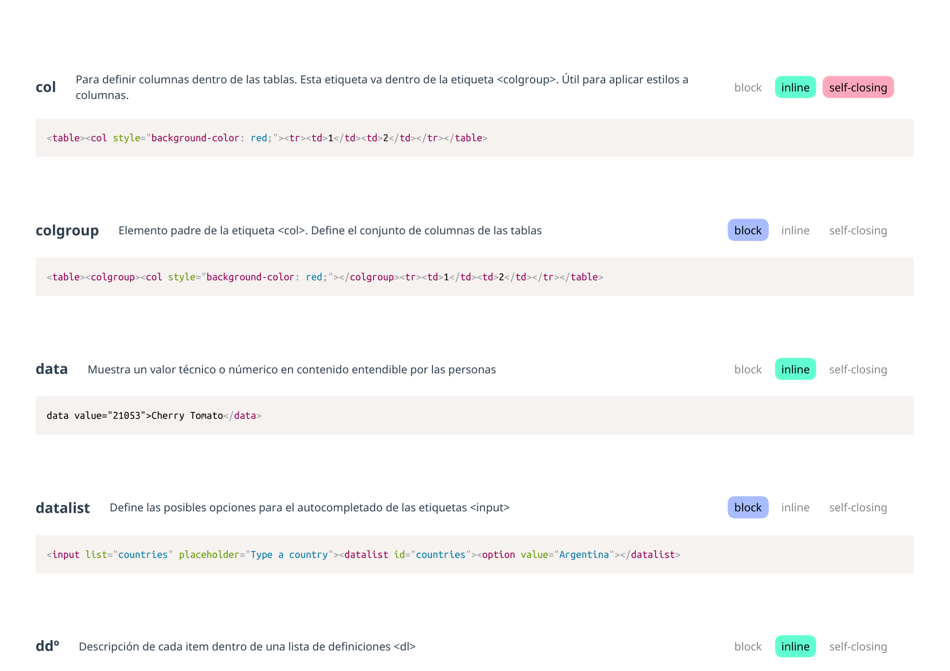
Task: Select the "inline" badge on the data row
Action: pyautogui.click(x=795, y=369)
